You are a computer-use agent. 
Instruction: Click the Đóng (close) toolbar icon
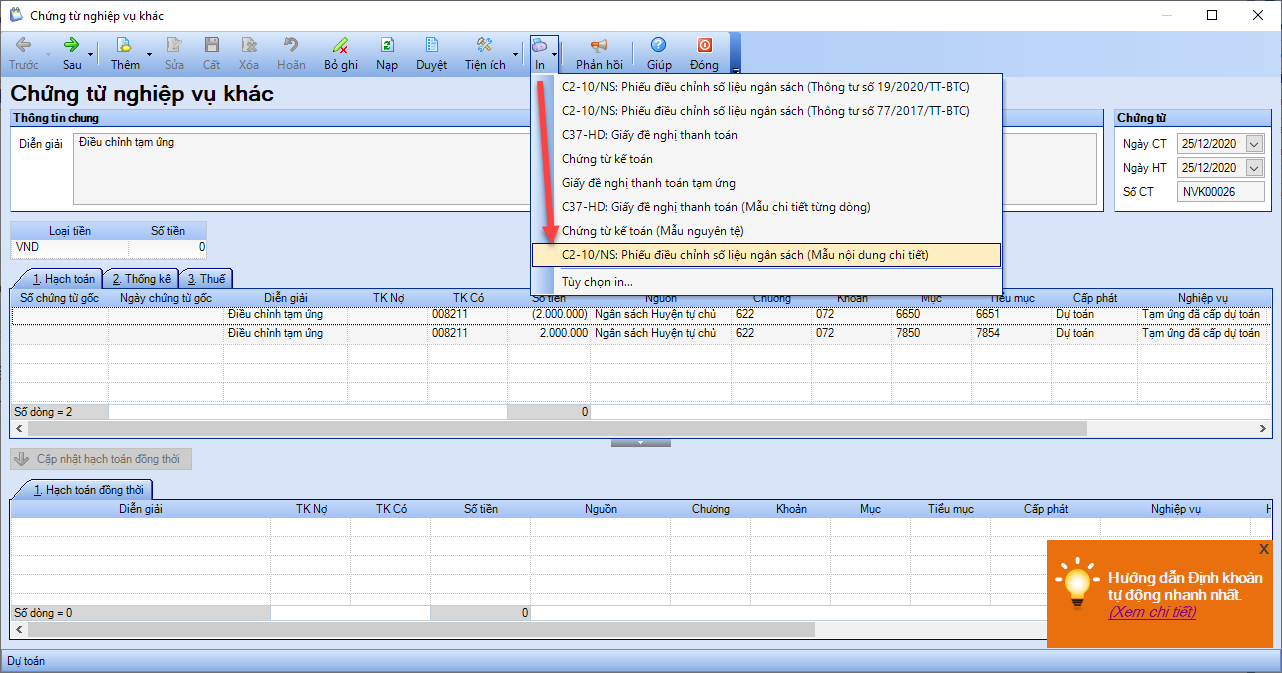point(704,46)
